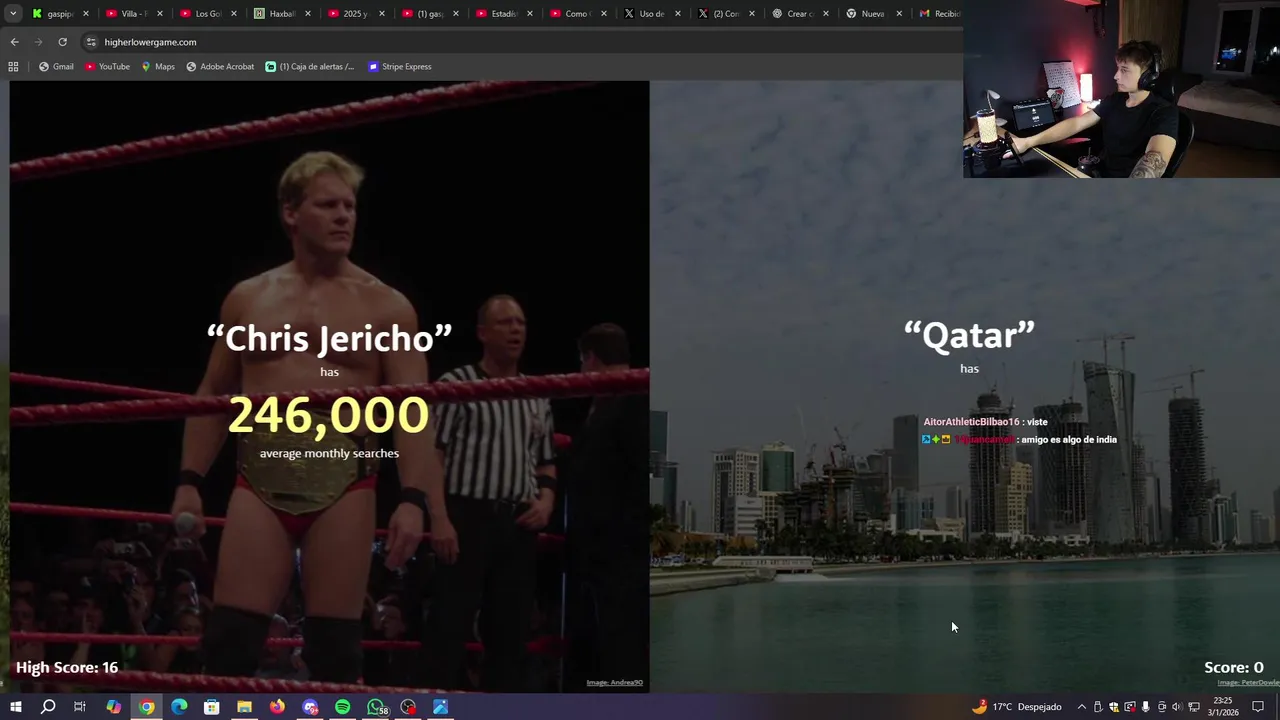Open the YouTube bookmark
This screenshot has width=1280, height=720.
(108, 67)
